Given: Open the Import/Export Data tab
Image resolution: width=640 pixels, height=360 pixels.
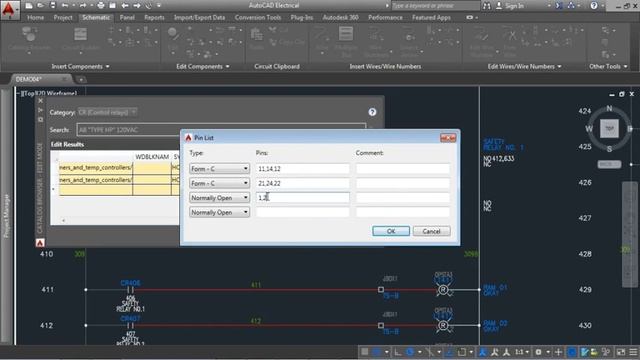Looking at the screenshot, I should [x=199, y=18].
